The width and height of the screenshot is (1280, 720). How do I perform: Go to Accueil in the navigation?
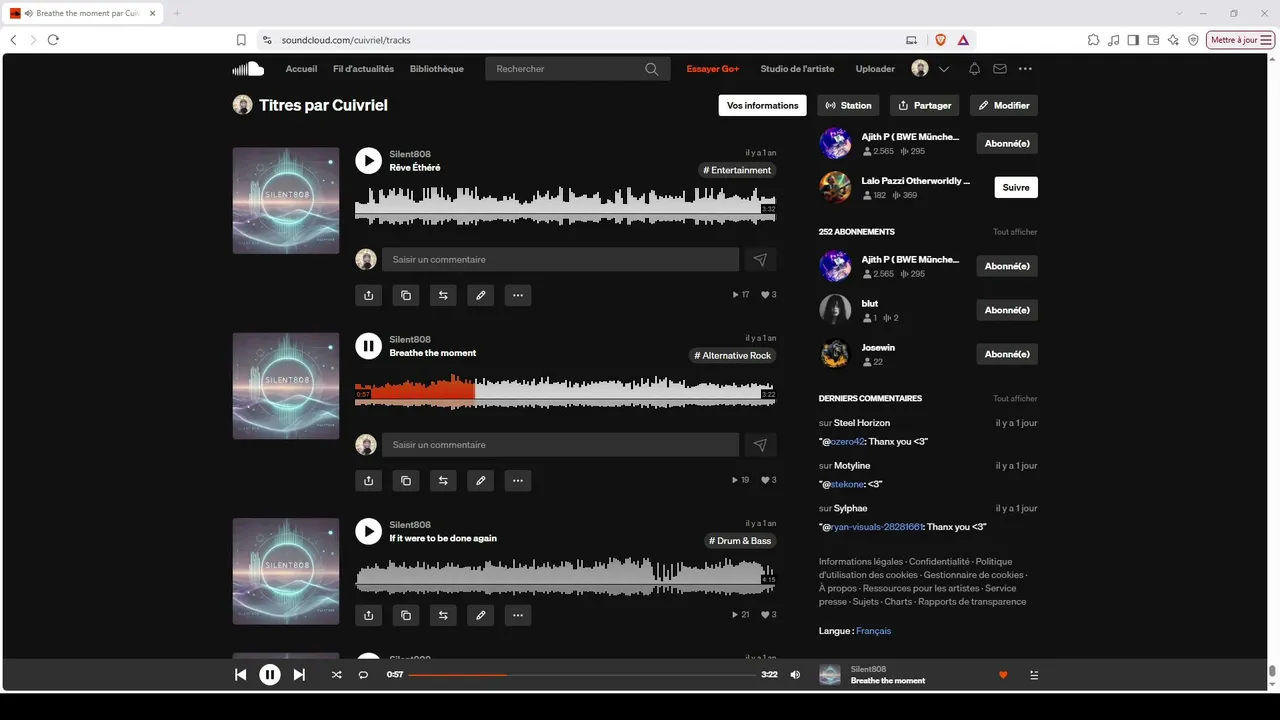[x=301, y=69]
